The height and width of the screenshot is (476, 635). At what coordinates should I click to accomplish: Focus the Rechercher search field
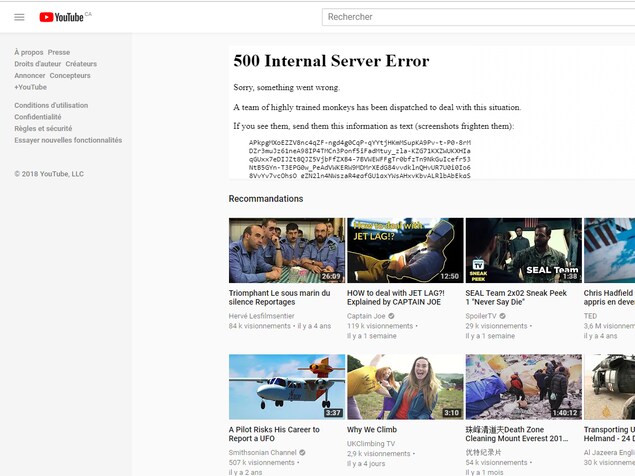478,17
